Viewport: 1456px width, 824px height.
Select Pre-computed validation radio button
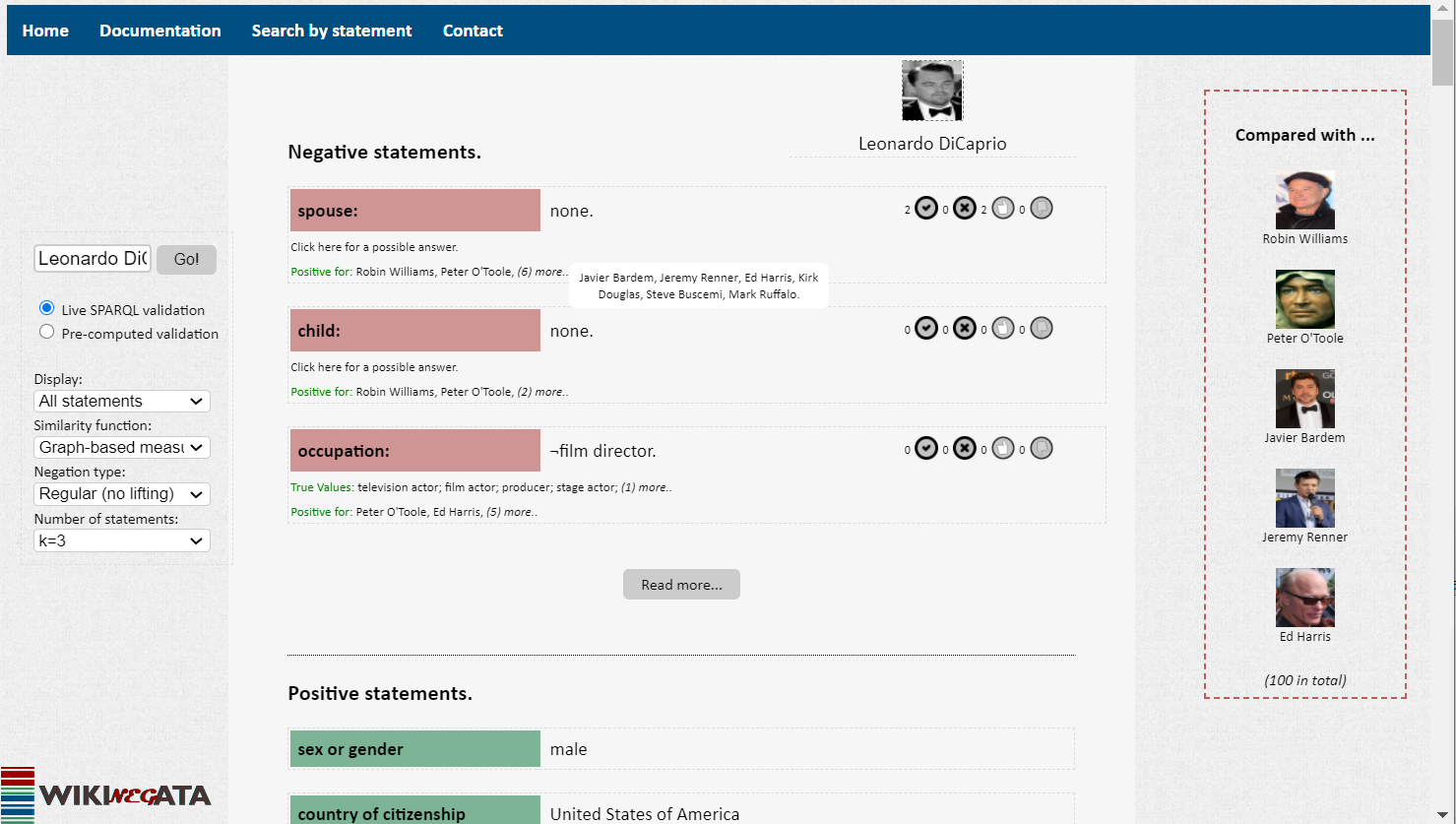[46, 332]
